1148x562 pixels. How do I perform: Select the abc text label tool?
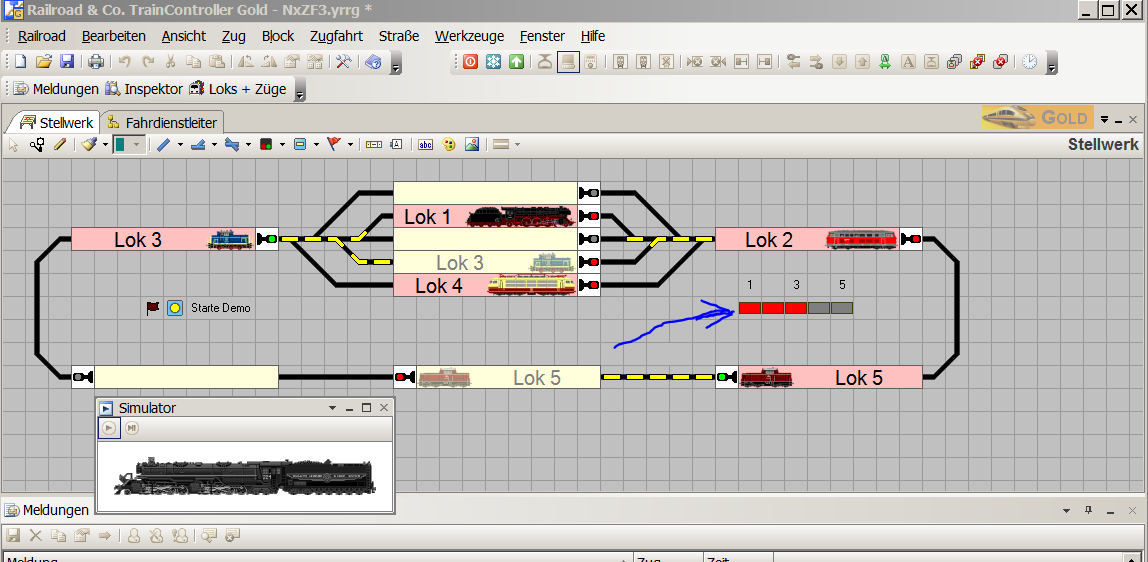[x=425, y=144]
